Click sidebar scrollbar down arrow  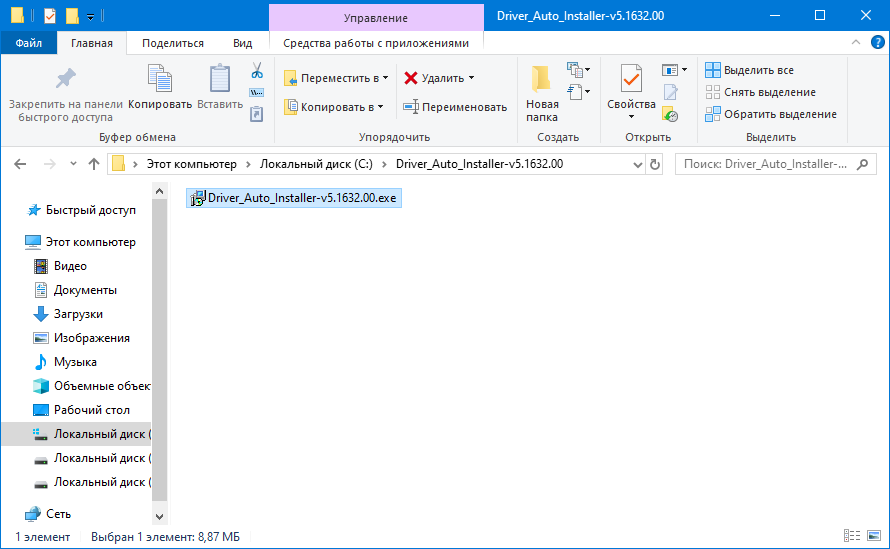159,517
